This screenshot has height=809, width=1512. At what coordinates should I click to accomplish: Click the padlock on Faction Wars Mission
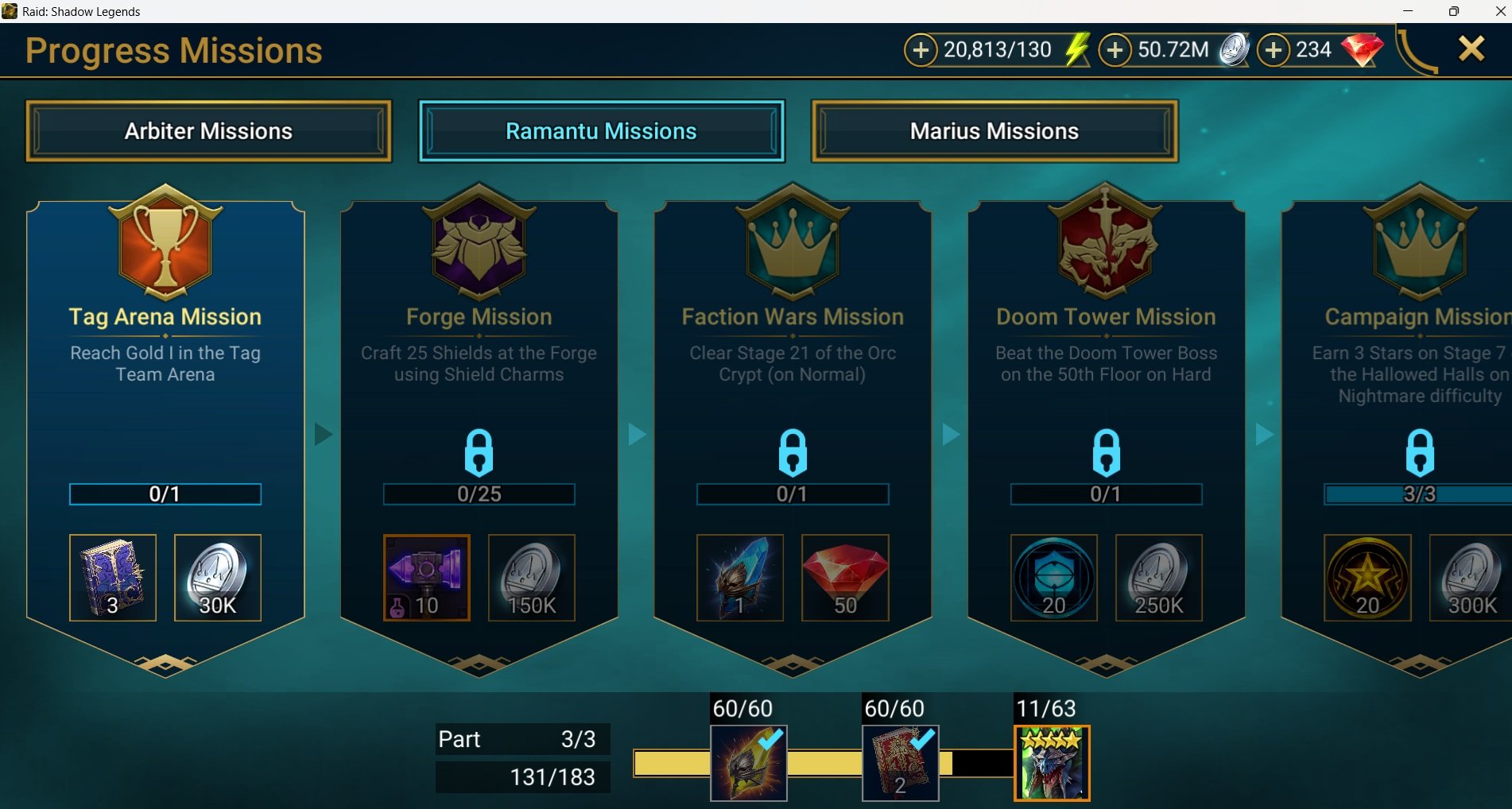pos(793,452)
